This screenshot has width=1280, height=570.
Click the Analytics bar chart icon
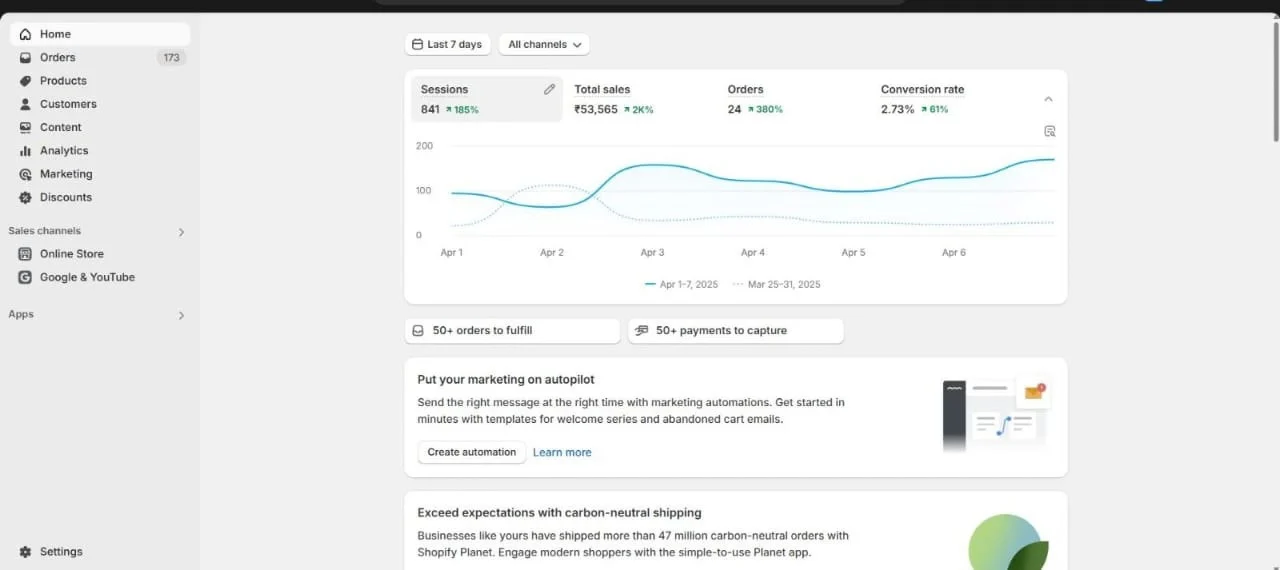pos(26,151)
